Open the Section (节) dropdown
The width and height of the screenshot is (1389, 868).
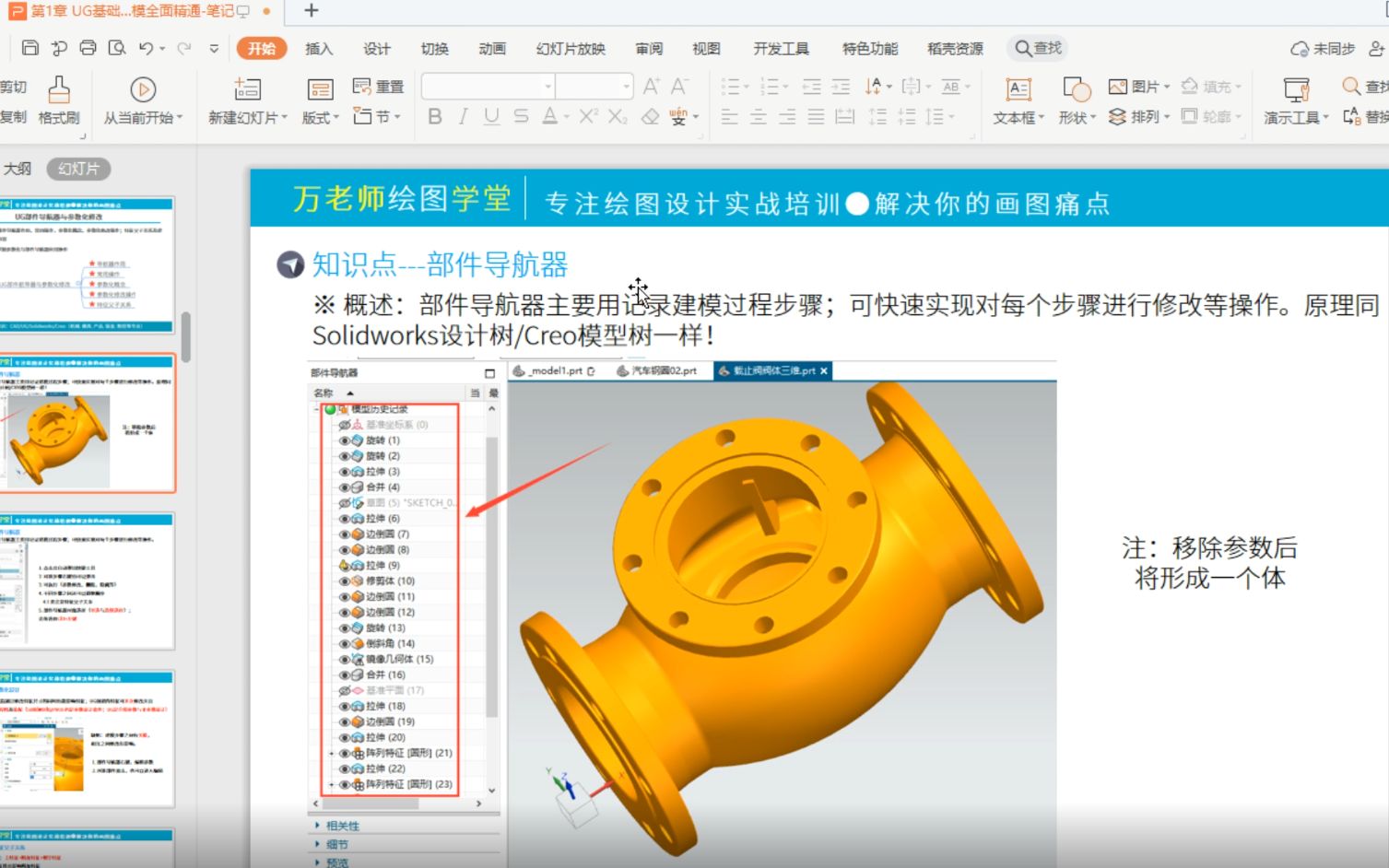pyautogui.click(x=377, y=116)
